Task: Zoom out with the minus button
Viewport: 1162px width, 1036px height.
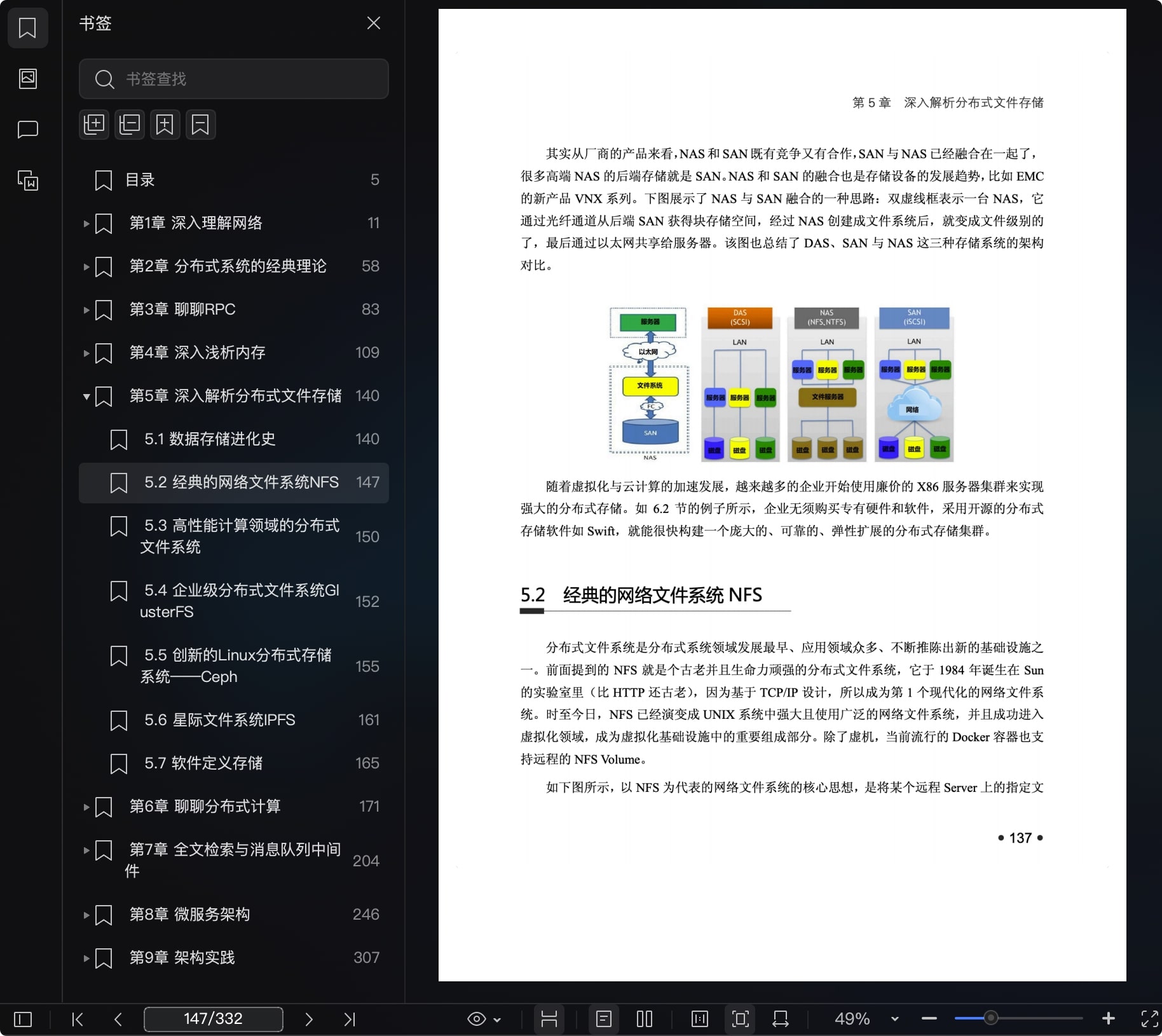Action: coord(929,1019)
